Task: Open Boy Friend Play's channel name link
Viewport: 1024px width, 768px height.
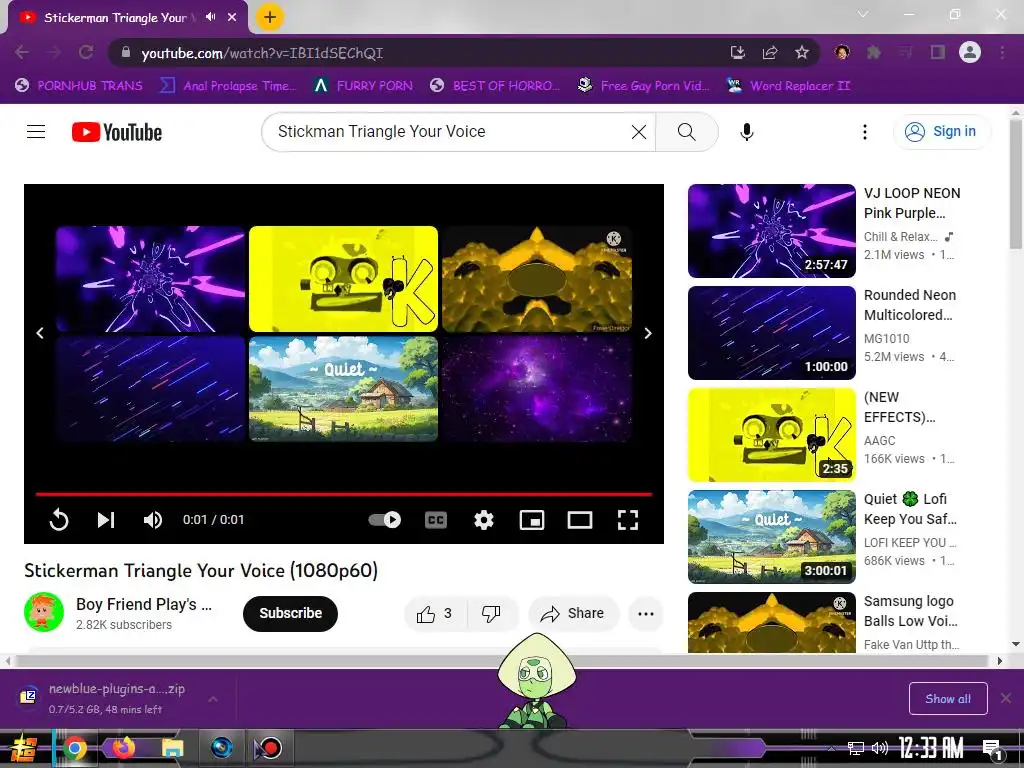Action: coord(144,604)
